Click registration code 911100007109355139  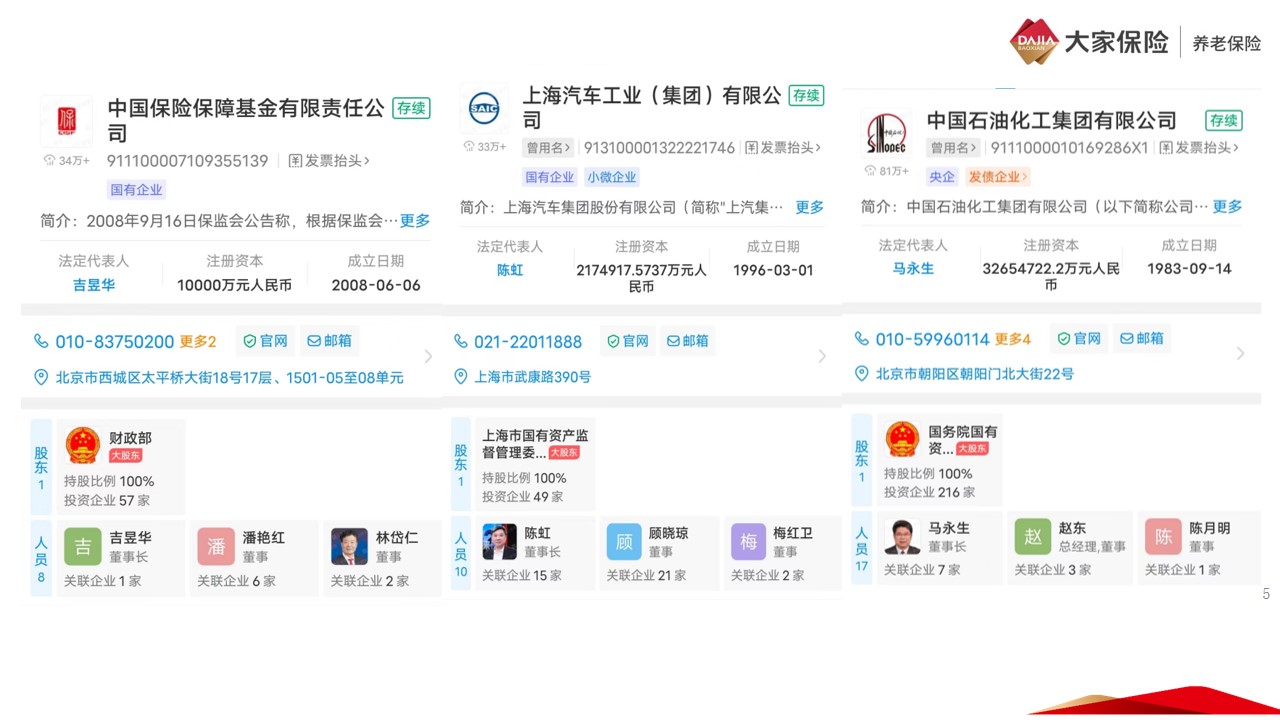click(189, 160)
